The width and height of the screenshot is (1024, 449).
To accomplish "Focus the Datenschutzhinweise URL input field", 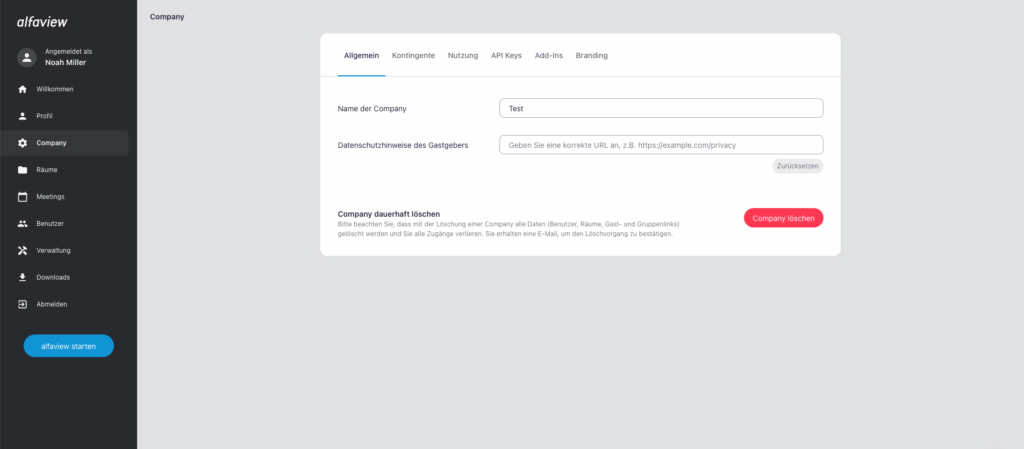I will 661,145.
